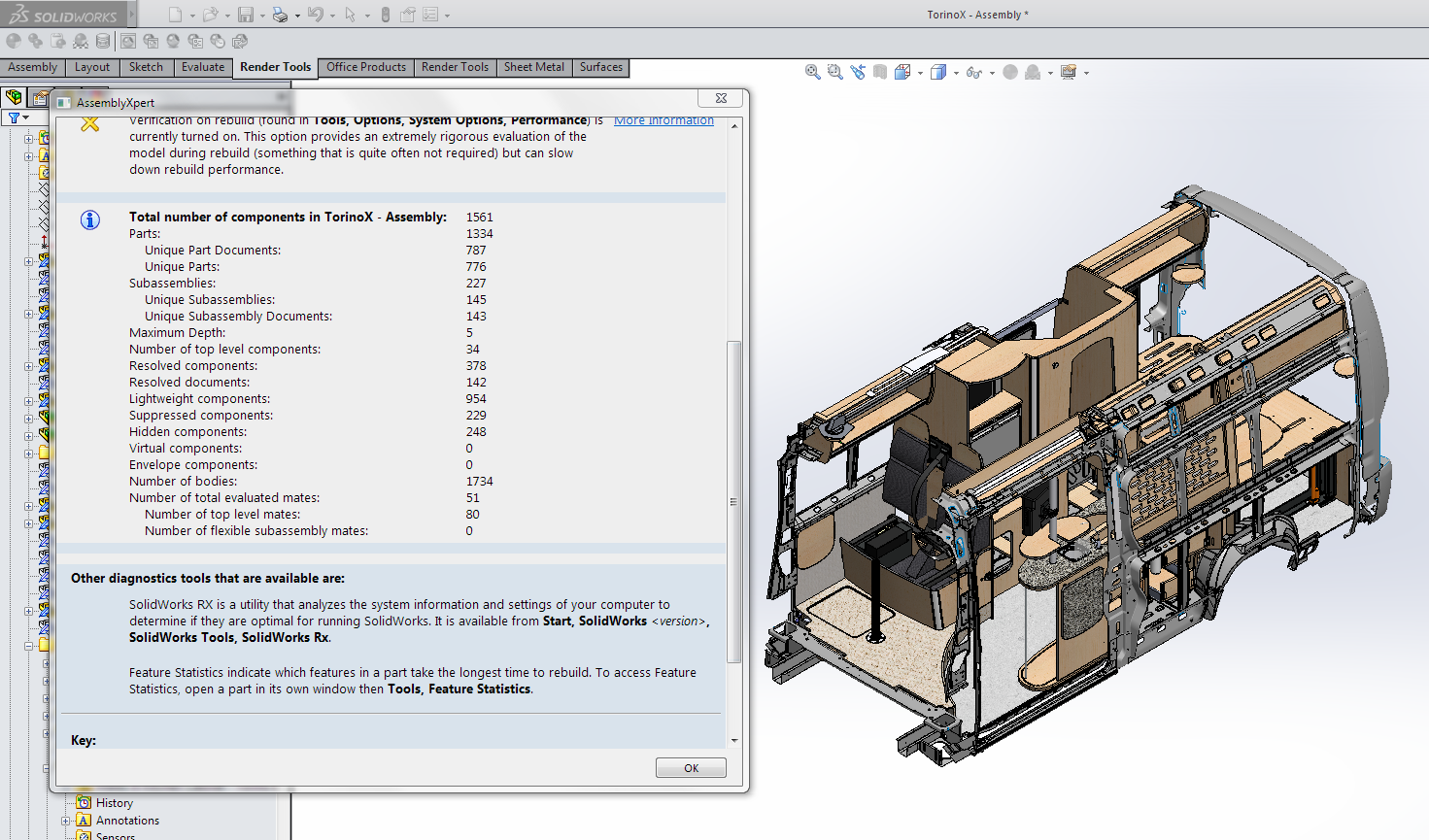The height and width of the screenshot is (840, 1429).
Task: Open the Sheet Metal tab
Action: (533, 67)
